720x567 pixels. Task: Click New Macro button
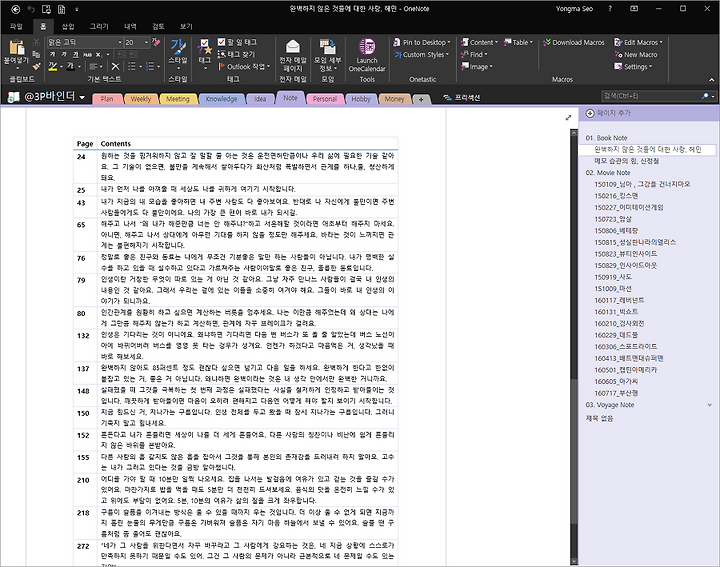(636, 55)
